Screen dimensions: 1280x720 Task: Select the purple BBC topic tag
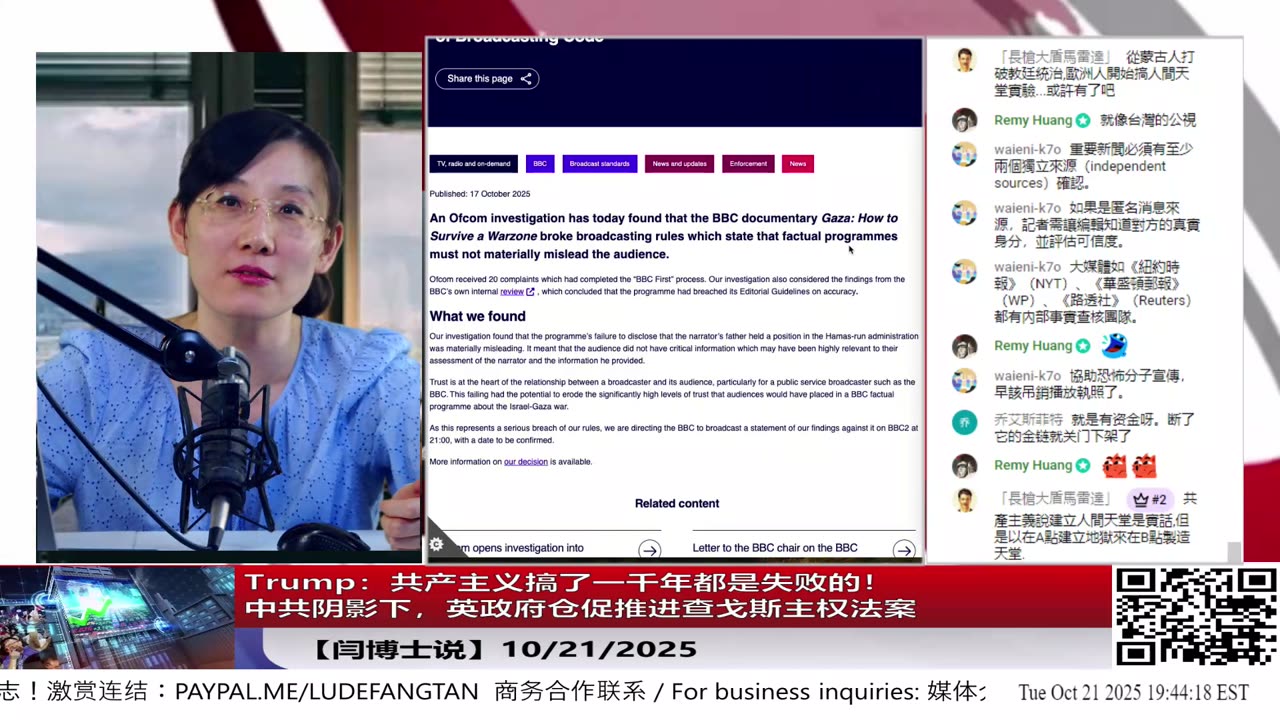coord(540,163)
